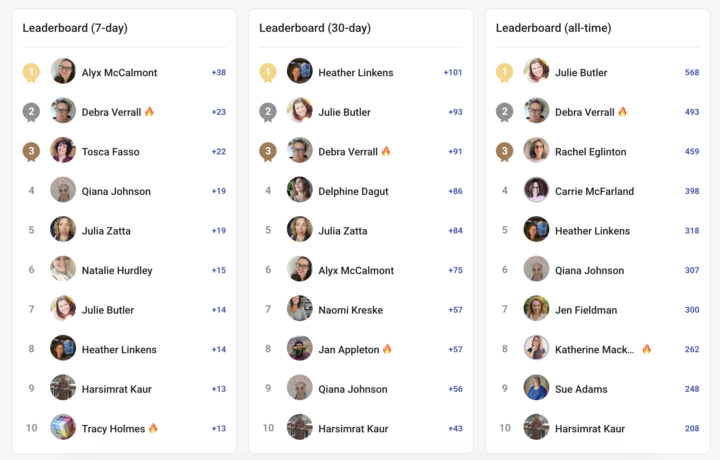720x460 pixels.
Task: Click Natalie Hurdley's name link
Action: click(x=117, y=271)
